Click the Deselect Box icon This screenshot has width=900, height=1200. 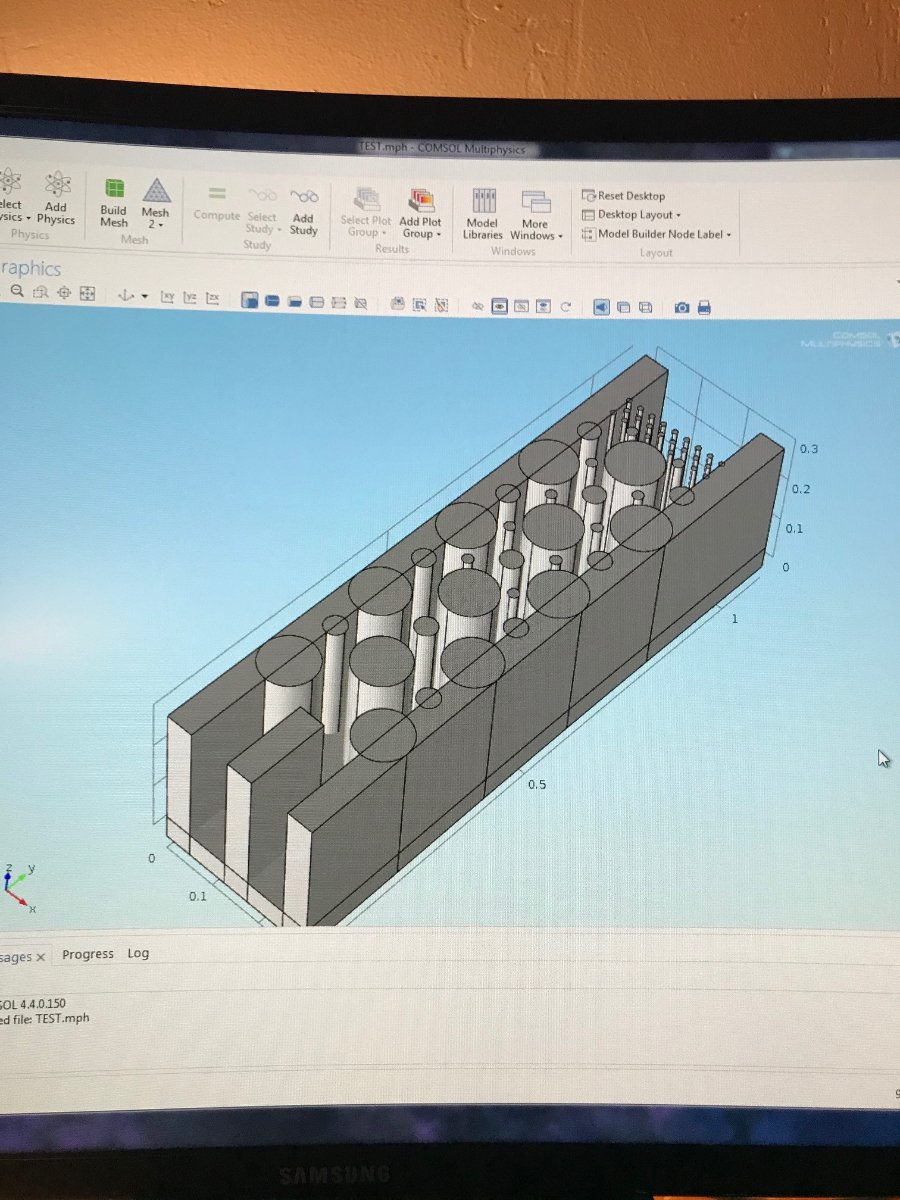point(441,305)
